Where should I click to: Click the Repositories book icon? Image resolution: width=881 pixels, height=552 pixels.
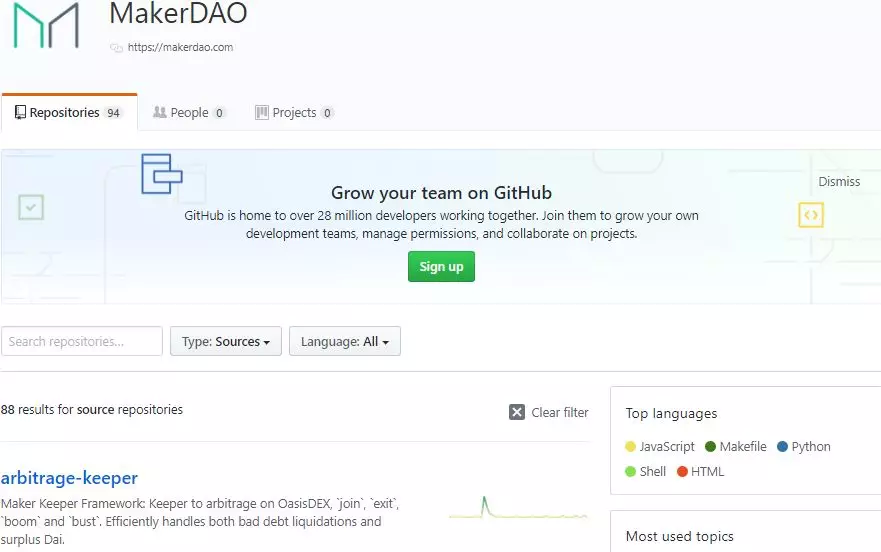click(20, 112)
